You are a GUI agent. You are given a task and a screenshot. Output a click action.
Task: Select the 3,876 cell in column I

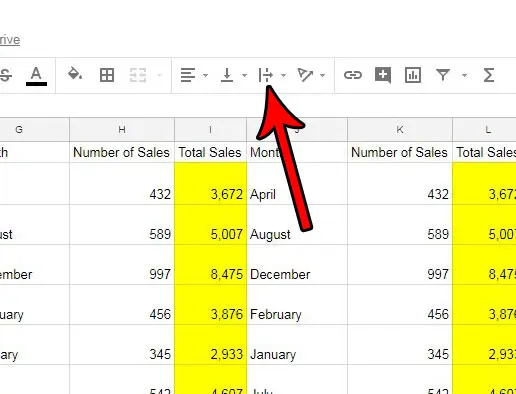point(210,305)
